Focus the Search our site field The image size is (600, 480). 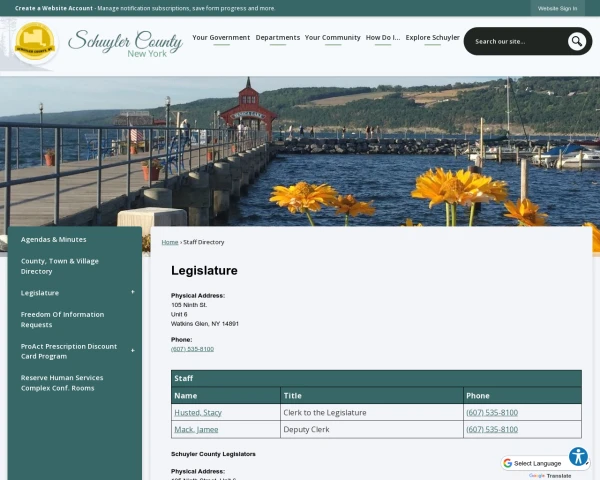[518, 41]
